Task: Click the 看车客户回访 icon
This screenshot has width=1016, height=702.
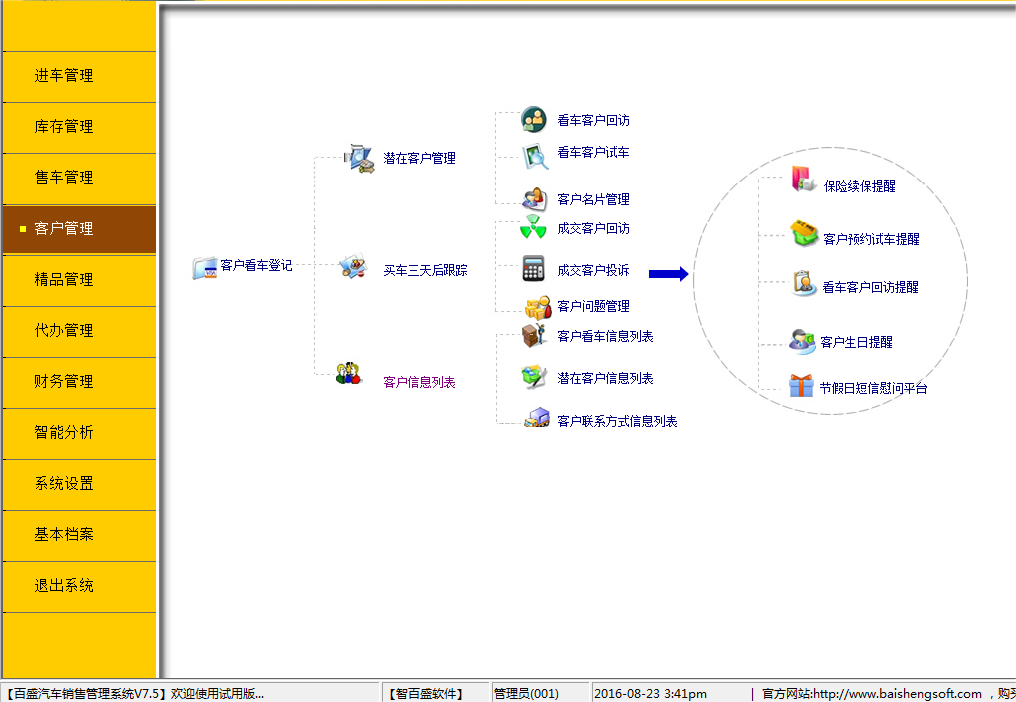Action: click(534, 119)
